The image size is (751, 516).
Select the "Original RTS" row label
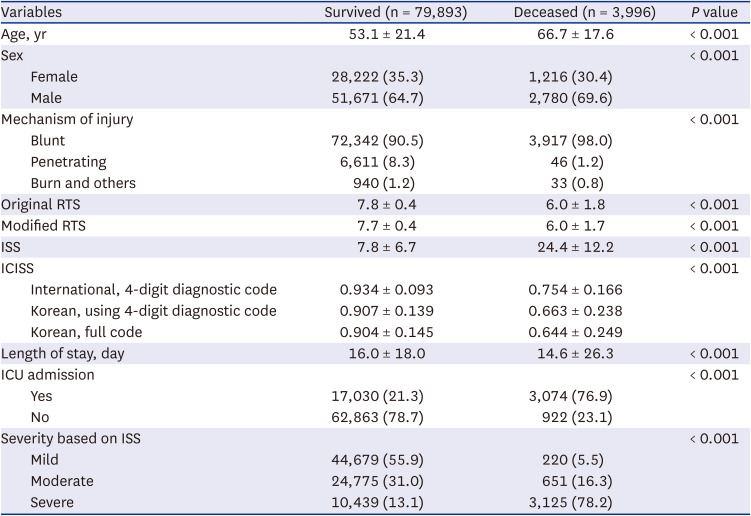pyautogui.click(x=45, y=204)
